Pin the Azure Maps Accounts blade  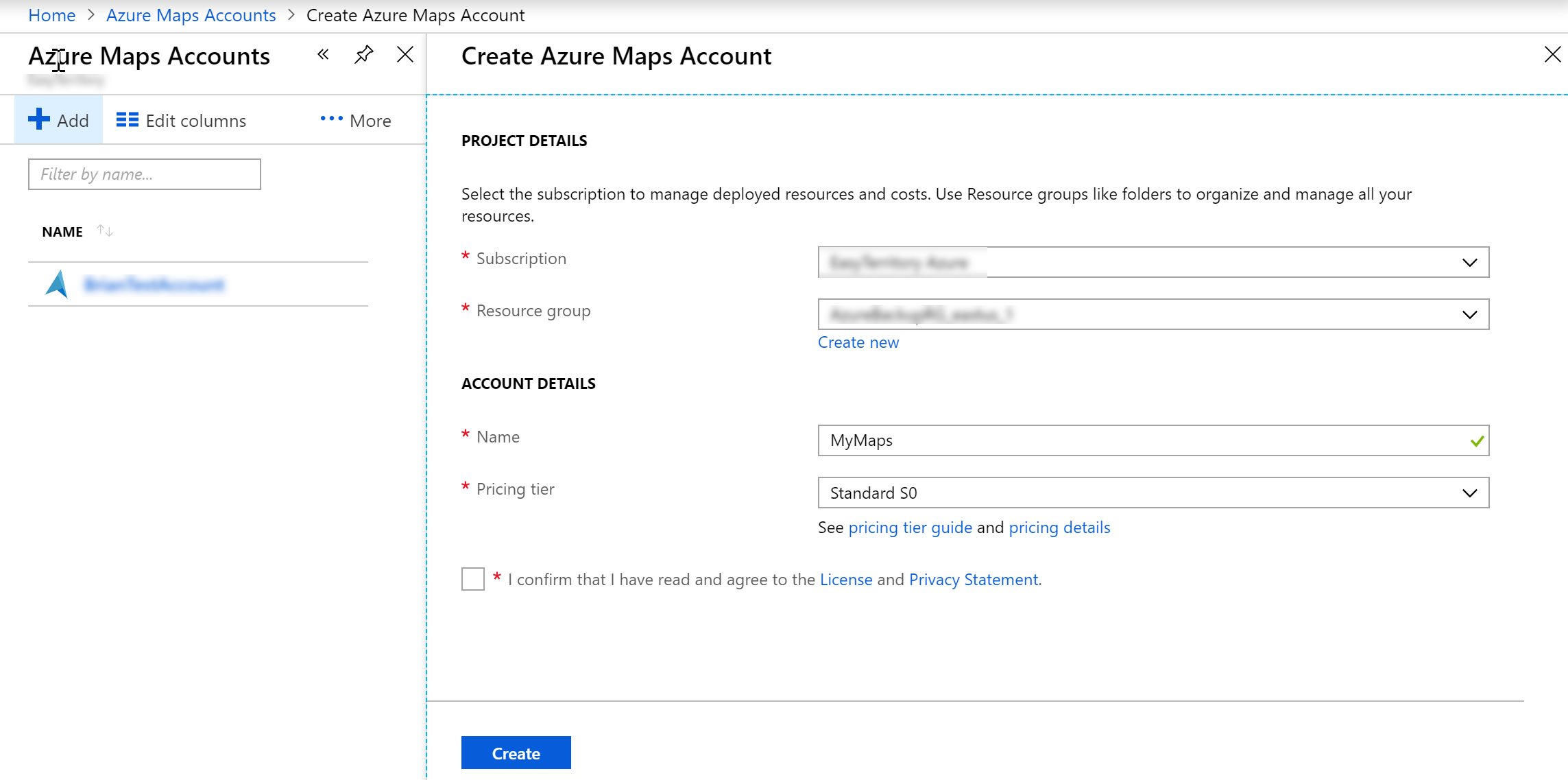(363, 55)
